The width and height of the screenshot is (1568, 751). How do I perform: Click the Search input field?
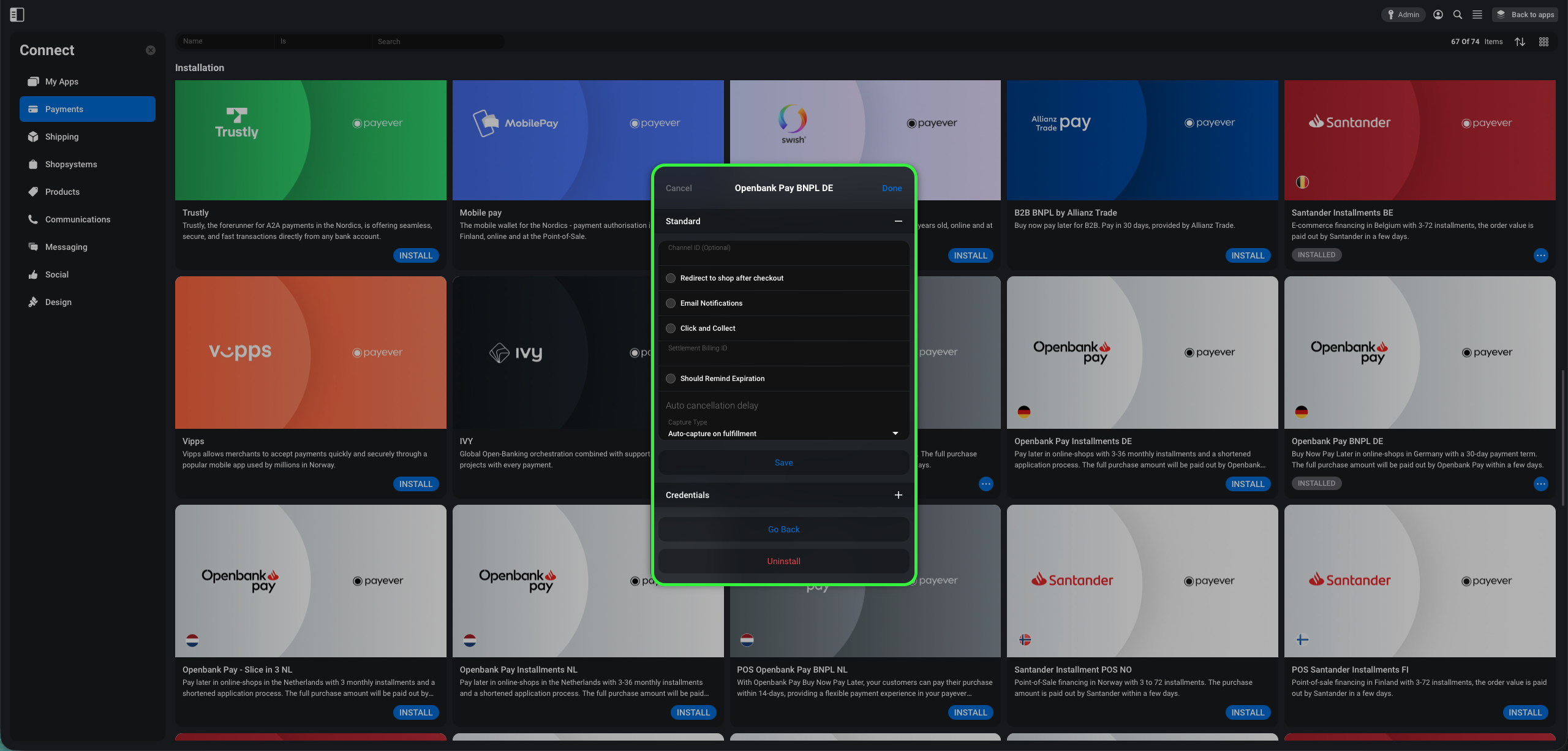coord(437,41)
